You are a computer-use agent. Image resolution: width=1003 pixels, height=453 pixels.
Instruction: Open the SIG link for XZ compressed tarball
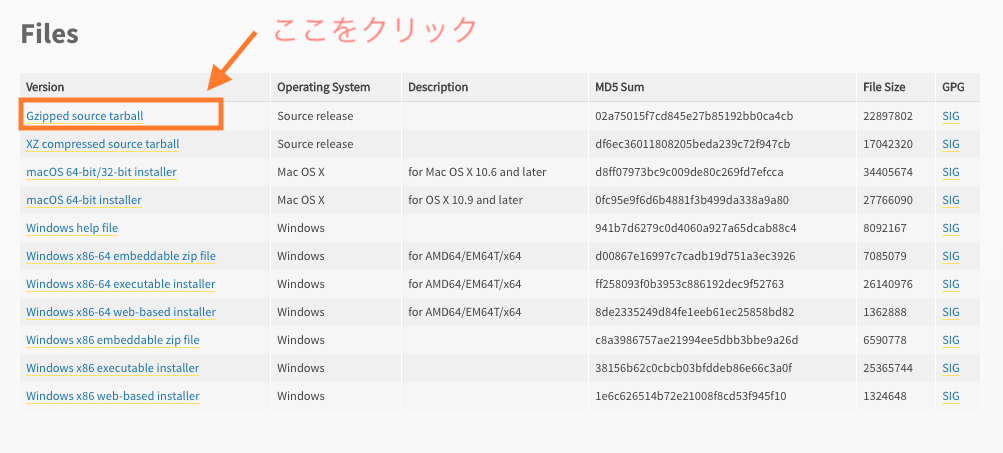pos(951,145)
